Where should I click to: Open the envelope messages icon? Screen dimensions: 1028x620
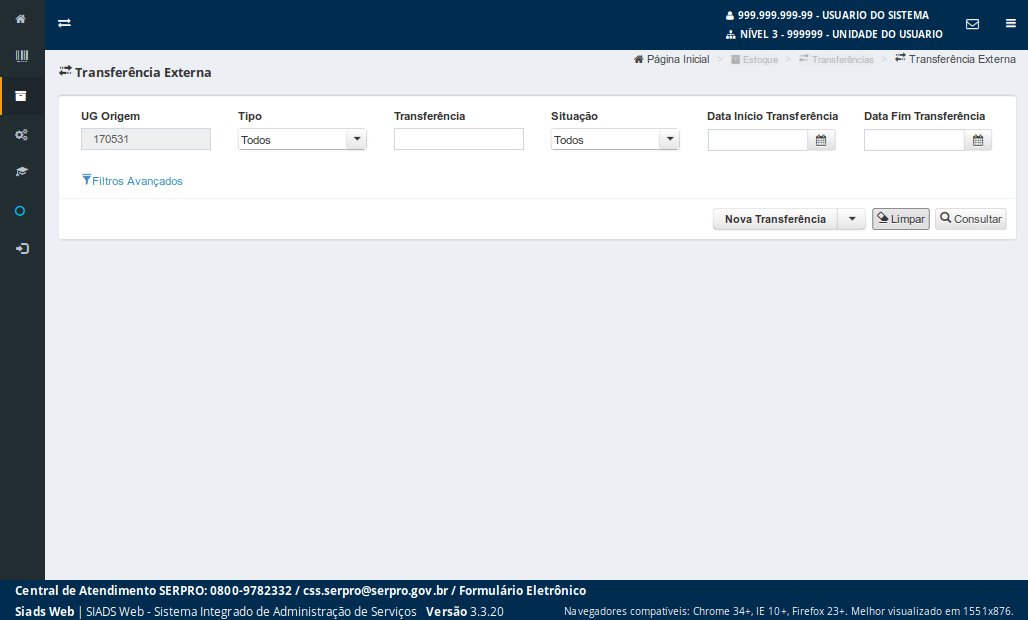(x=972, y=24)
